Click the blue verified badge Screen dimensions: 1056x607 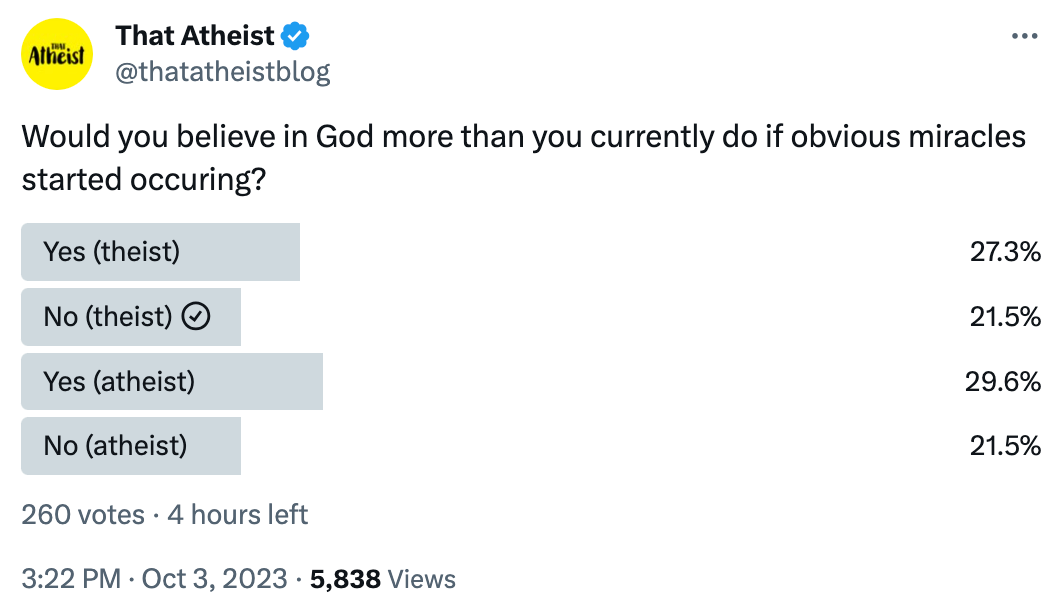click(295, 37)
